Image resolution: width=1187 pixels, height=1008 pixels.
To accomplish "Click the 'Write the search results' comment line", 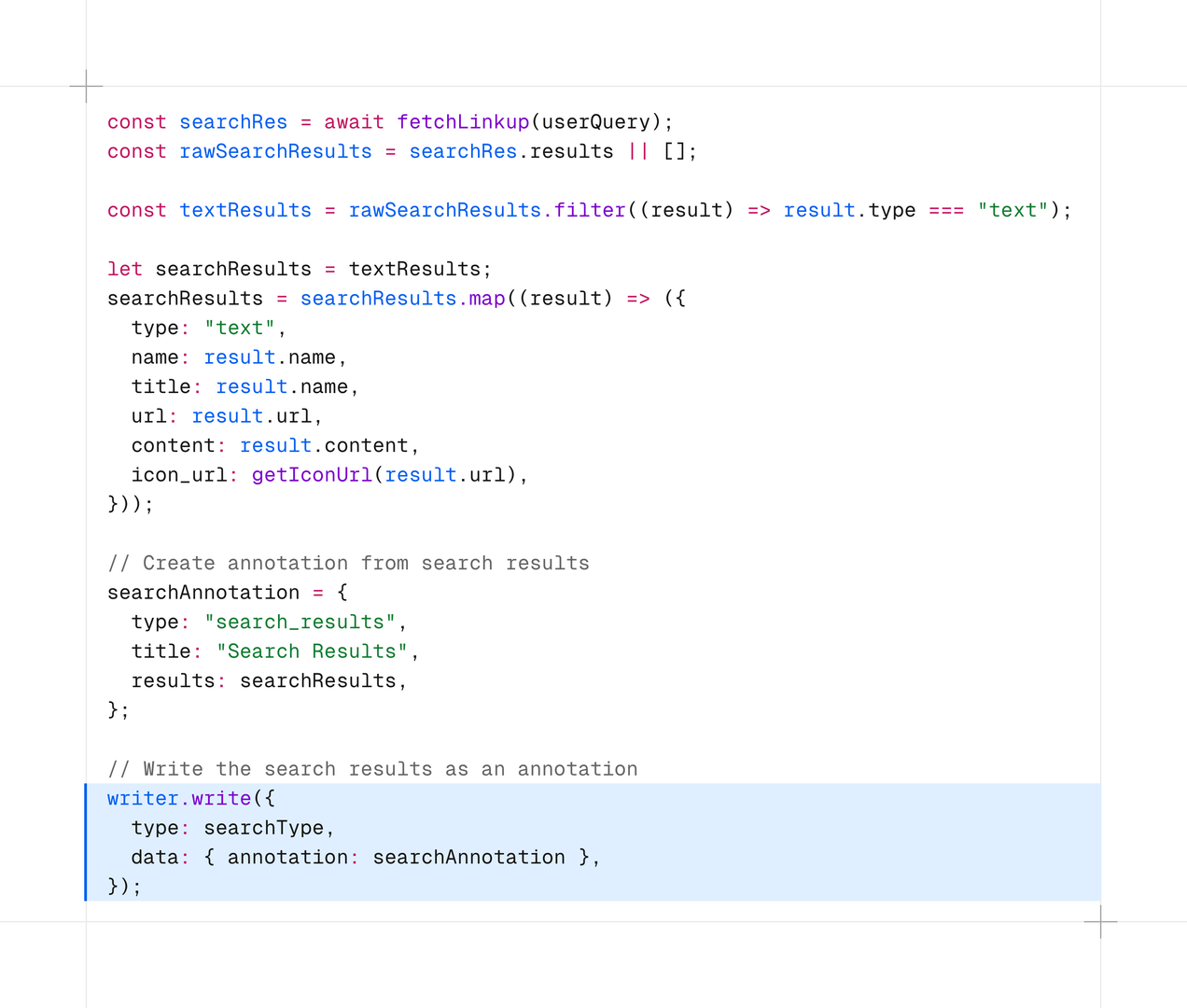I will [372, 769].
